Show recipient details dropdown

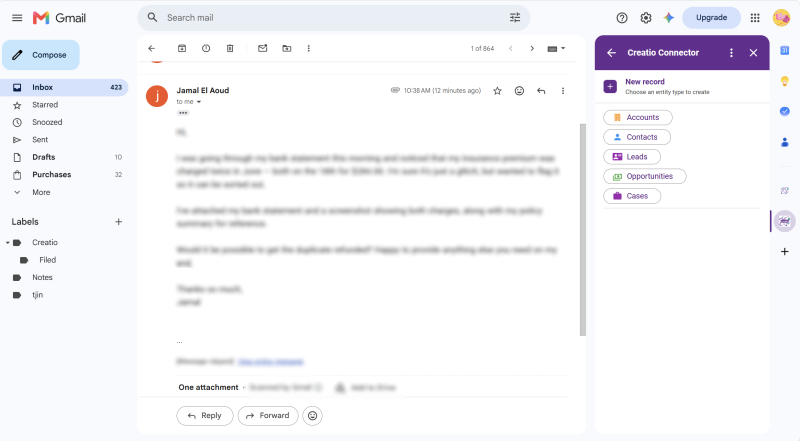tap(199, 102)
